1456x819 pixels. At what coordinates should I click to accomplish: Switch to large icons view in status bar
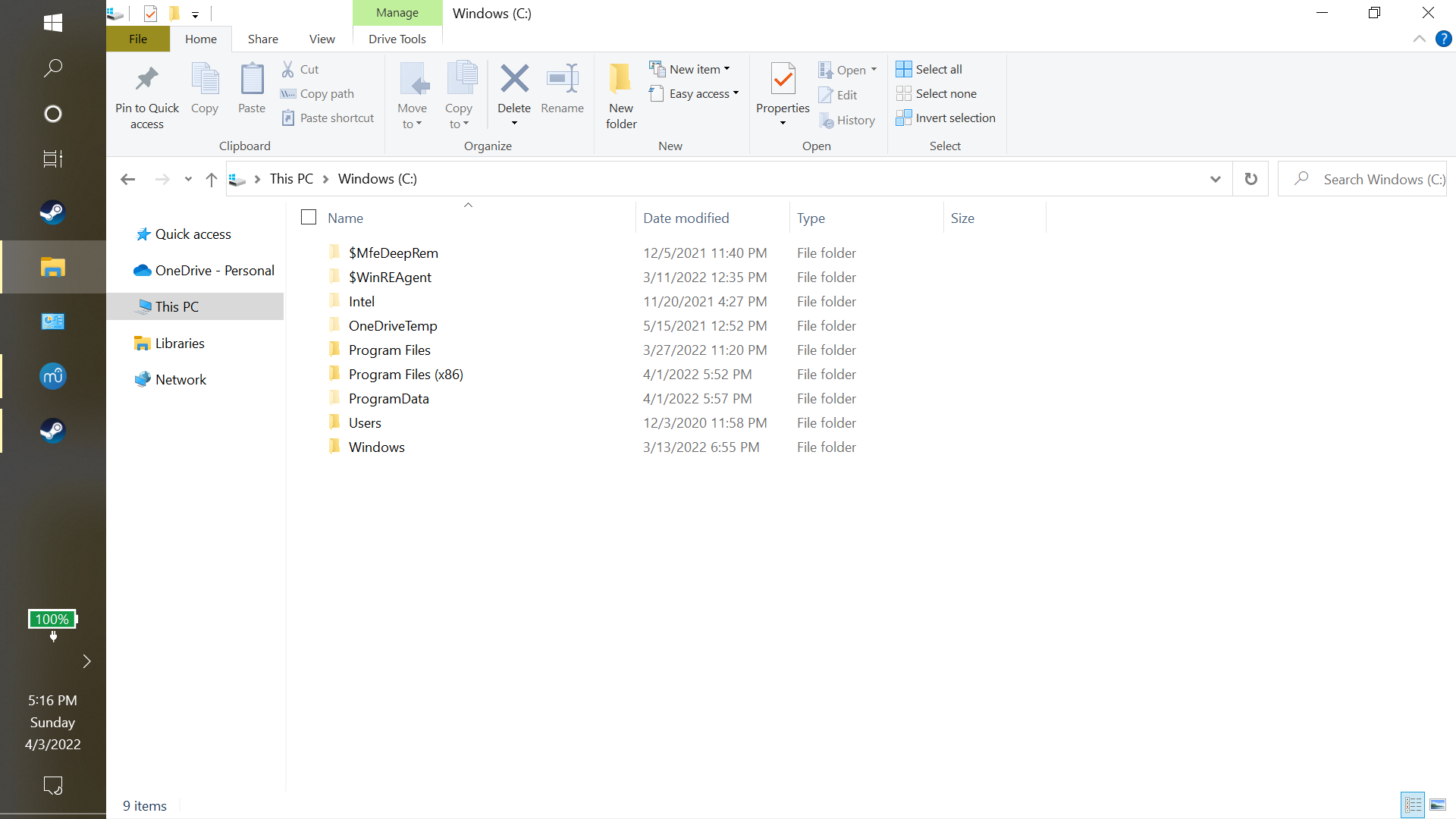pyautogui.click(x=1437, y=805)
